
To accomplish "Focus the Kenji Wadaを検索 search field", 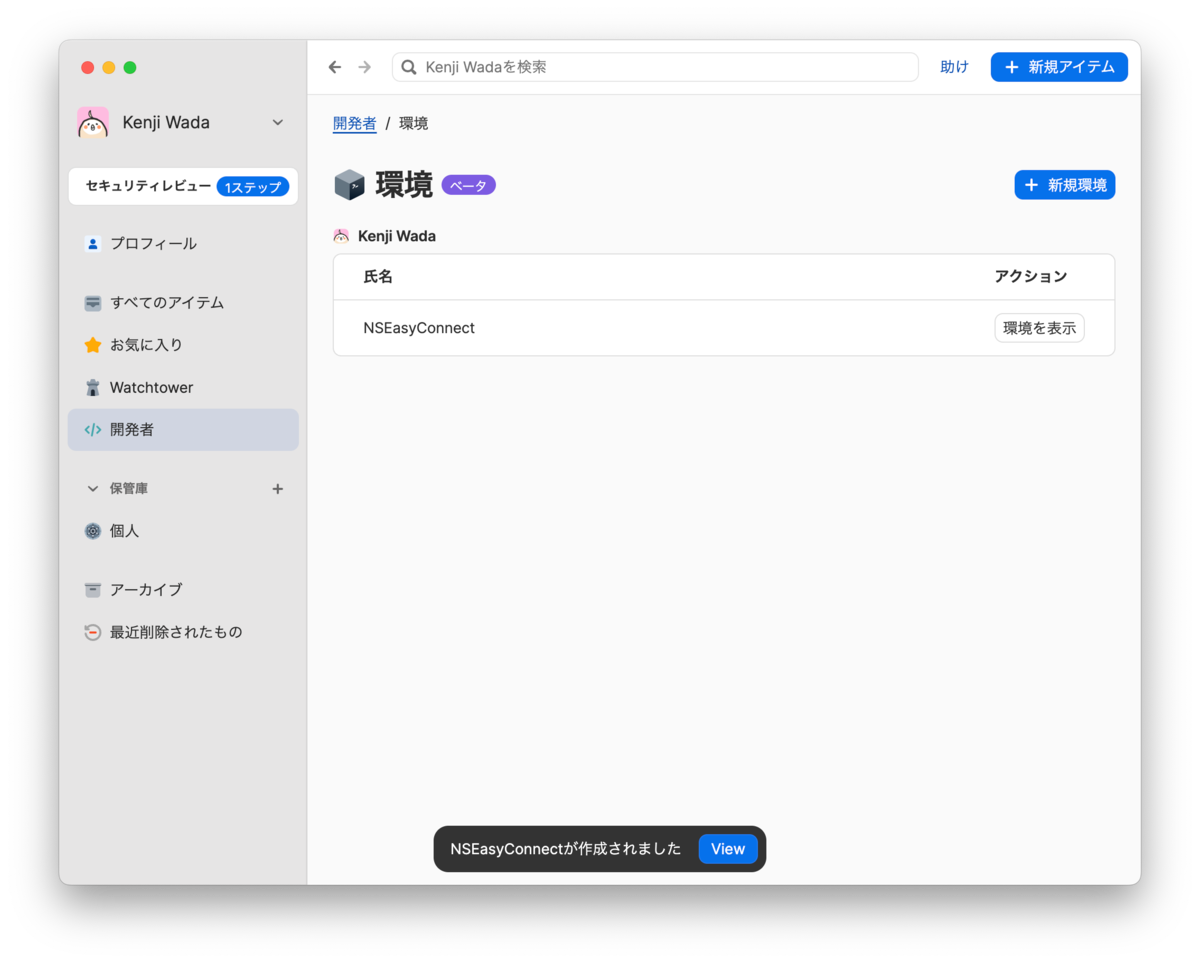I will 655,67.
